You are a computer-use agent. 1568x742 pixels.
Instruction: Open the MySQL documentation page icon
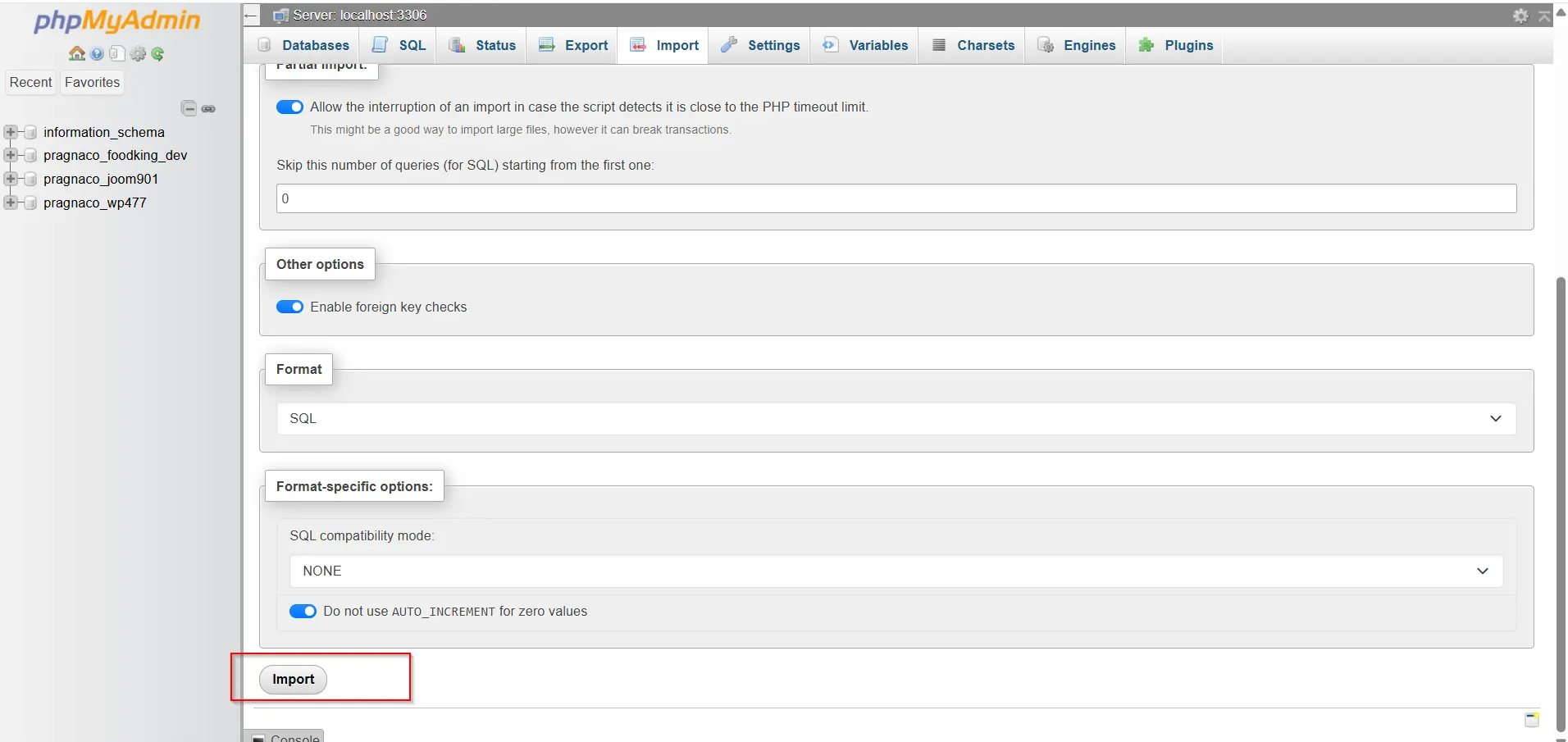pos(116,54)
